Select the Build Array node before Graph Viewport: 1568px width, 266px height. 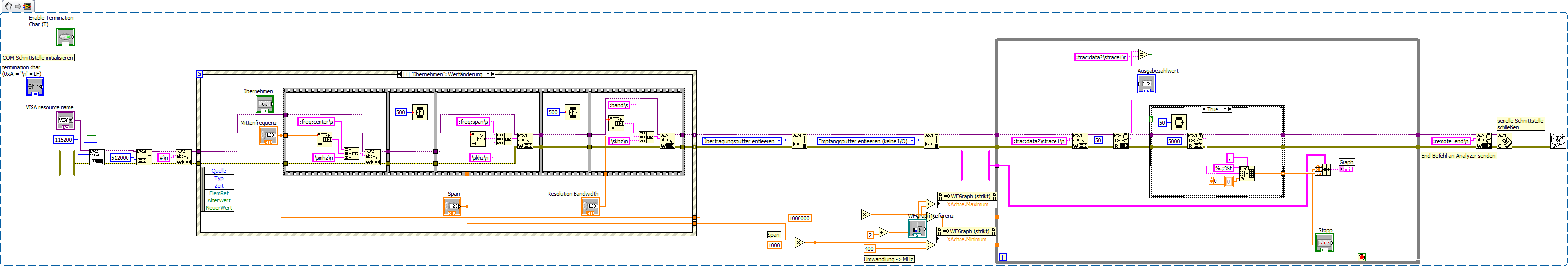point(1322,169)
